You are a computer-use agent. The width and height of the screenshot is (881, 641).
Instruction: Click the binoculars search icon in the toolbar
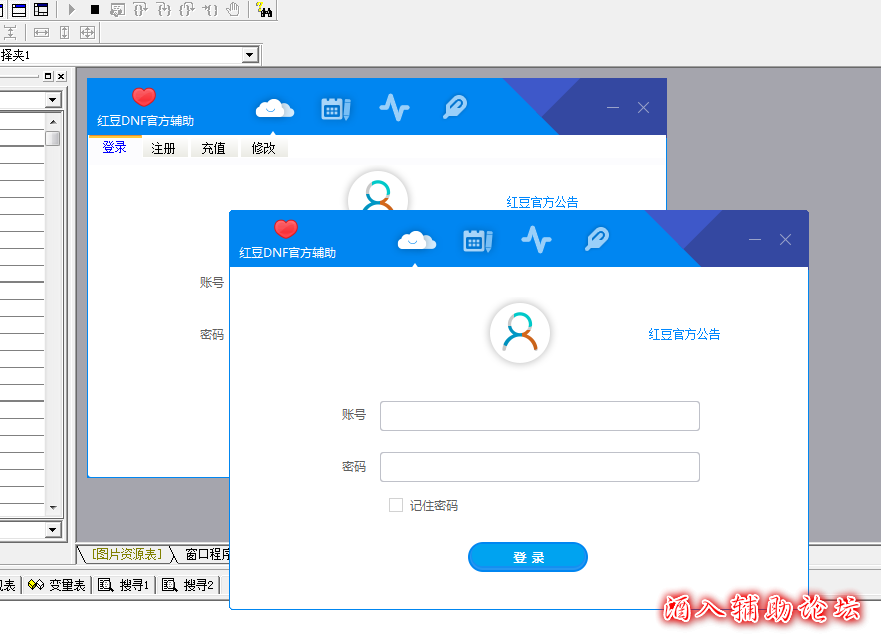(x=264, y=10)
